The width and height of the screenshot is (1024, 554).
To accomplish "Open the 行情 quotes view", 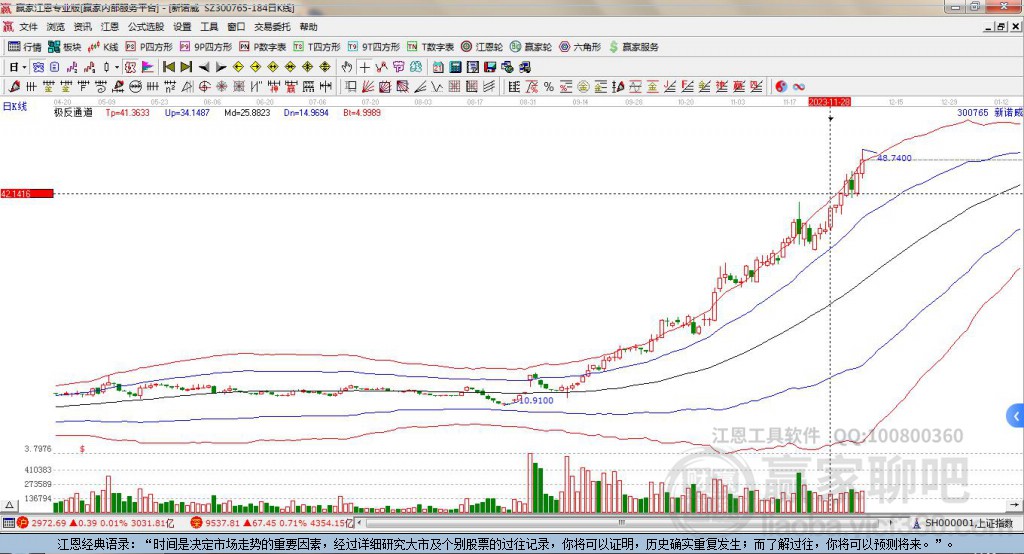I will [25, 47].
